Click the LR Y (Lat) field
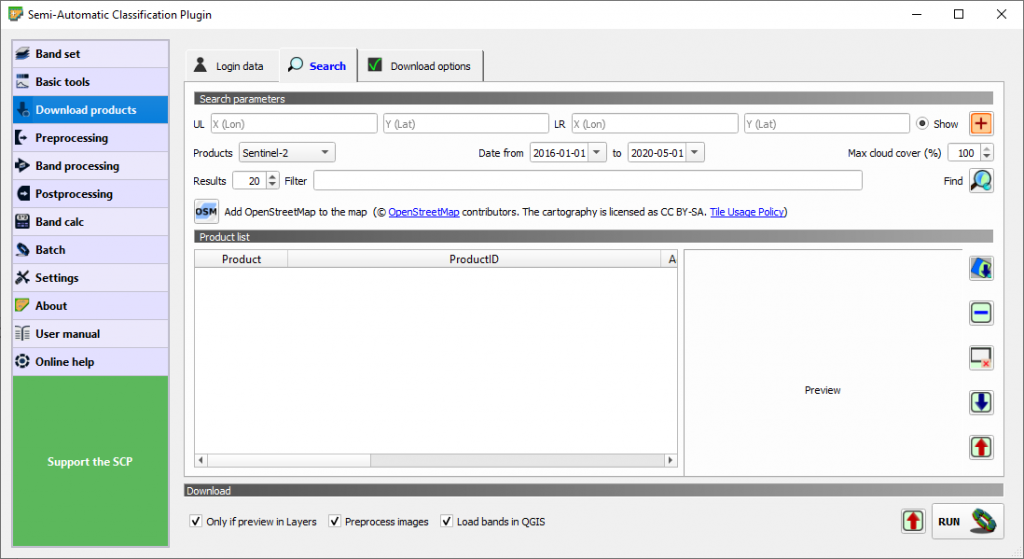Image resolution: width=1024 pixels, height=559 pixels. tap(827, 123)
